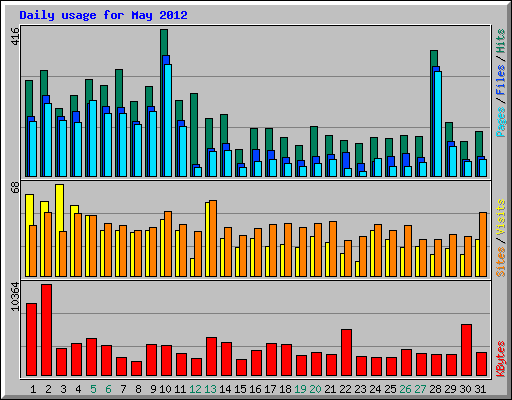Click the 'Hits' legend label
The width and height of the screenshot is (512, 400).
(x=501, y=41)
